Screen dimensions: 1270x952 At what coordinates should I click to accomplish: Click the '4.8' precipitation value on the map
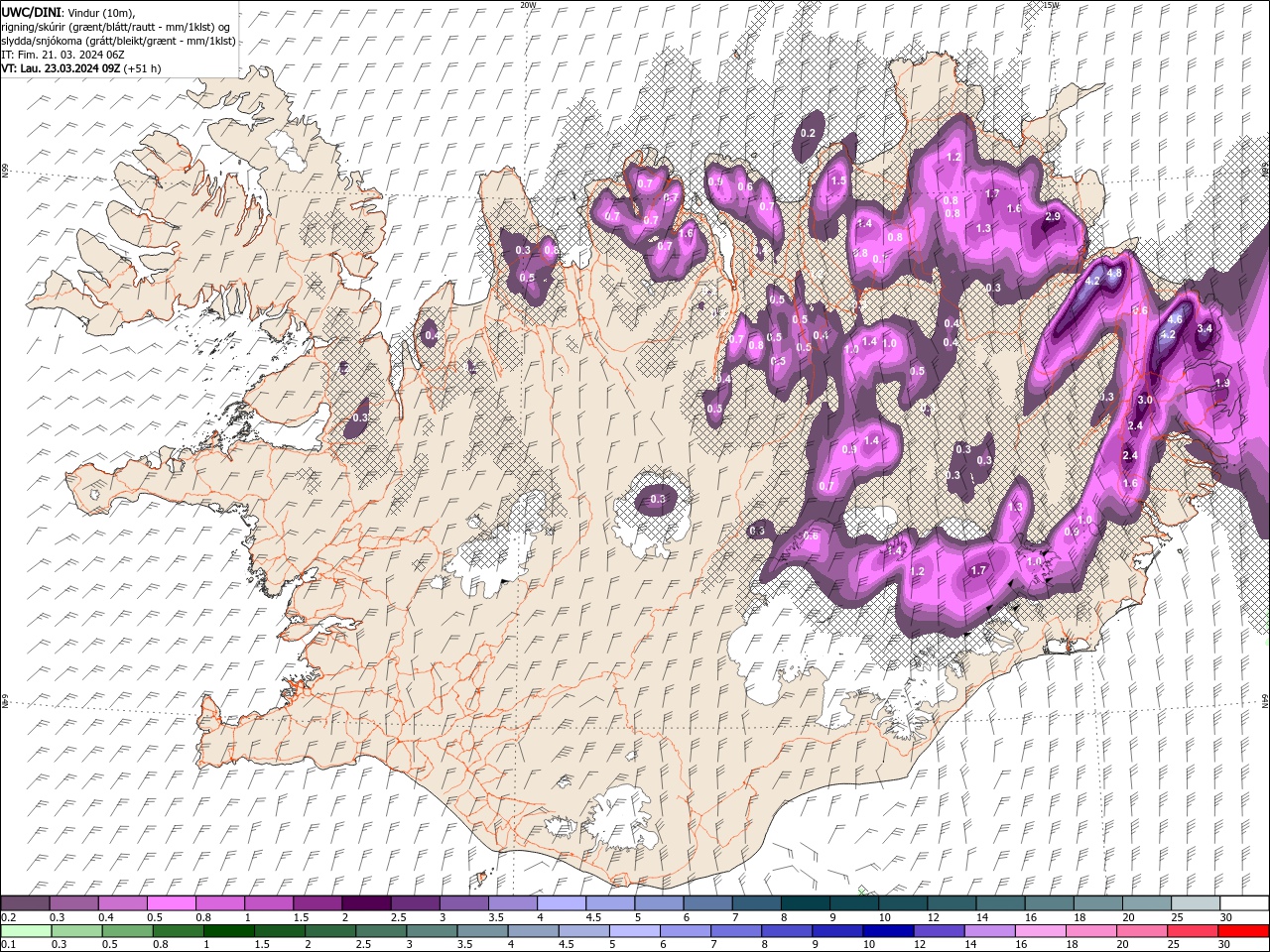click(1114, 273)
